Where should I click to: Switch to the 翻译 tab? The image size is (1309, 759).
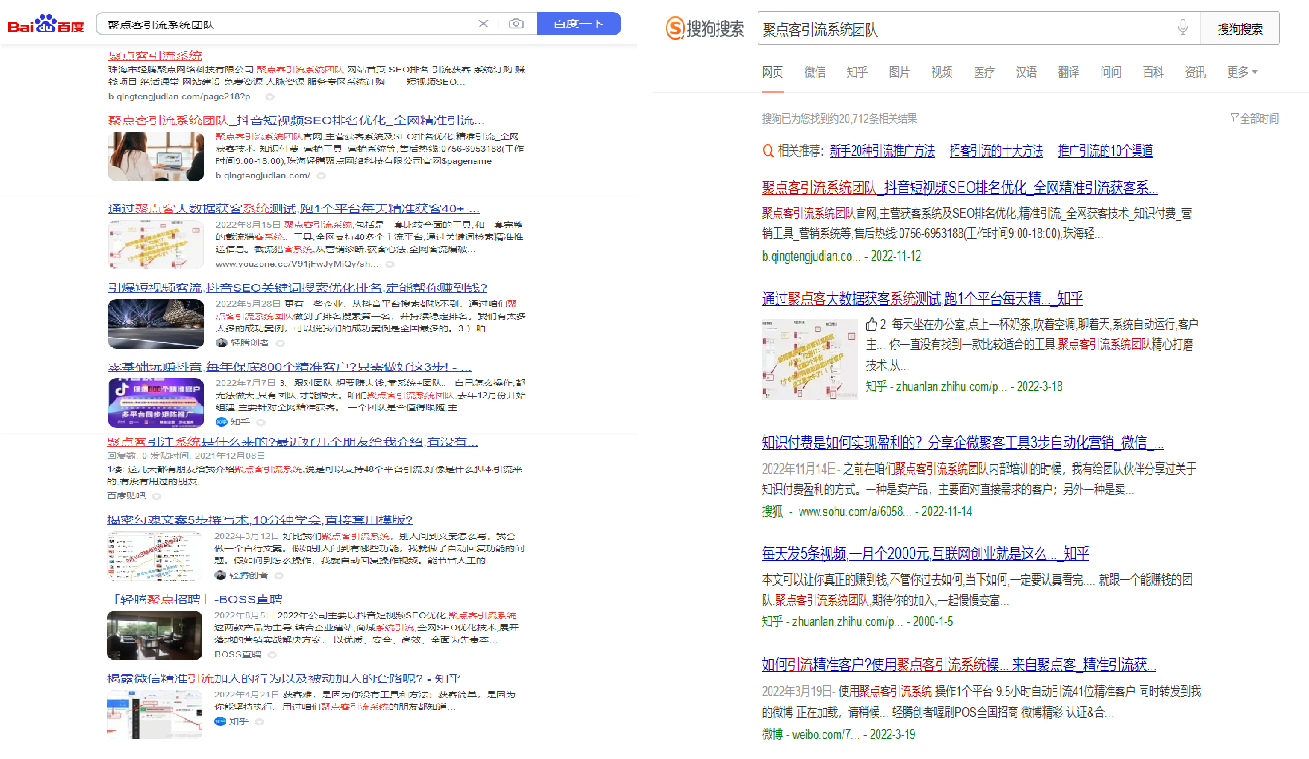pos(1069,72)
